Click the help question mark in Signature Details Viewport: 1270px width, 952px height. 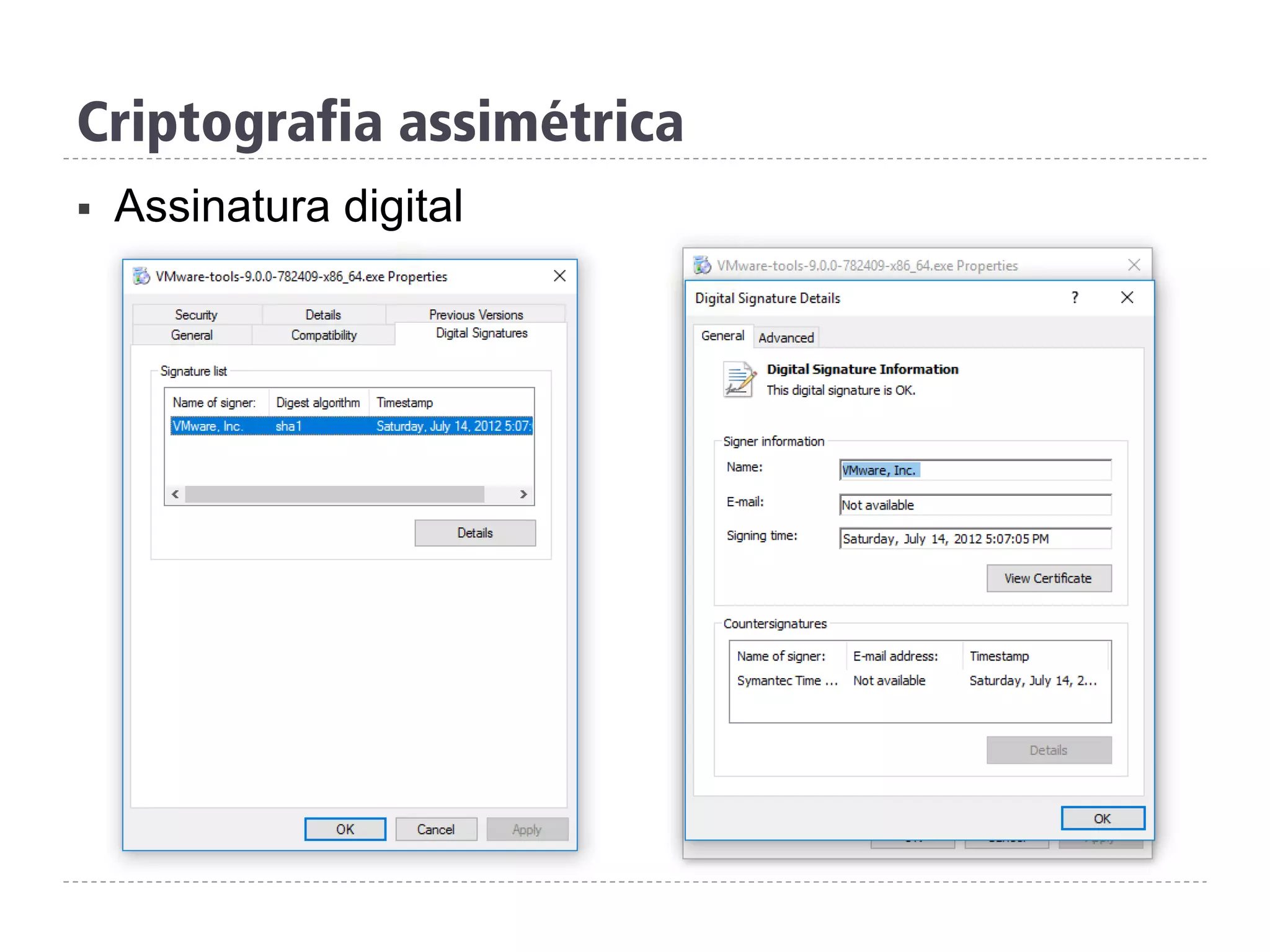(x=1075, y=298)
